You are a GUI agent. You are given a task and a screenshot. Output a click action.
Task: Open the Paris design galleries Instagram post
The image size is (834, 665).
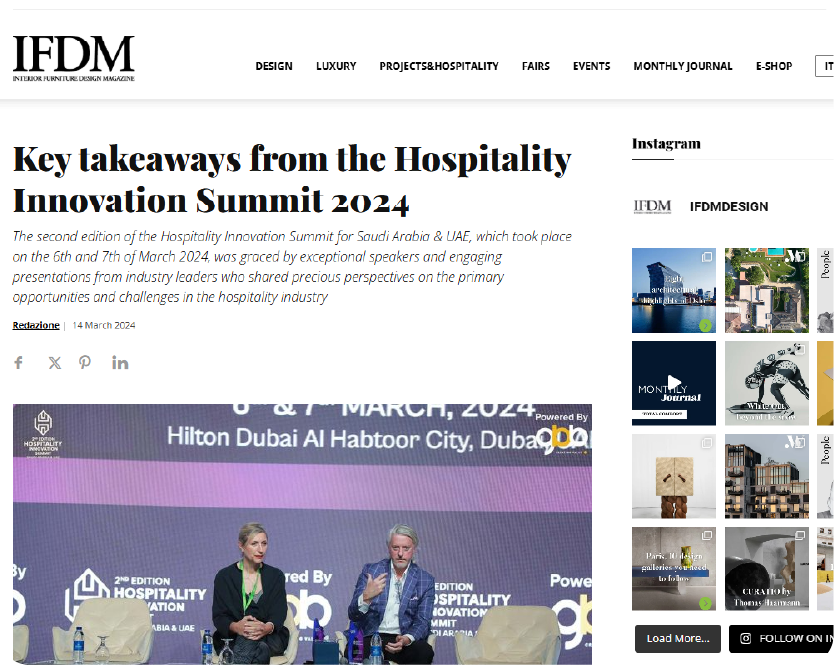(x=673, y=569)
